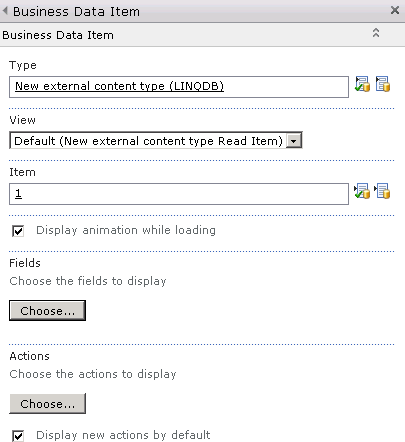
Task: Click the Choose button under Actions
Action: [47, 404]
